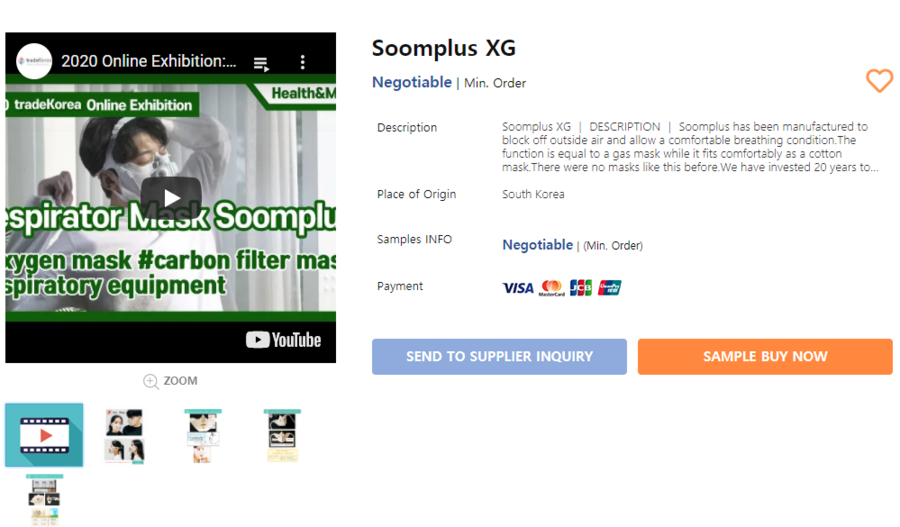The height and width of the screenshot is (527, 900).
Task: Select the video thumbnail with film icon
Action: pos(44,435)
